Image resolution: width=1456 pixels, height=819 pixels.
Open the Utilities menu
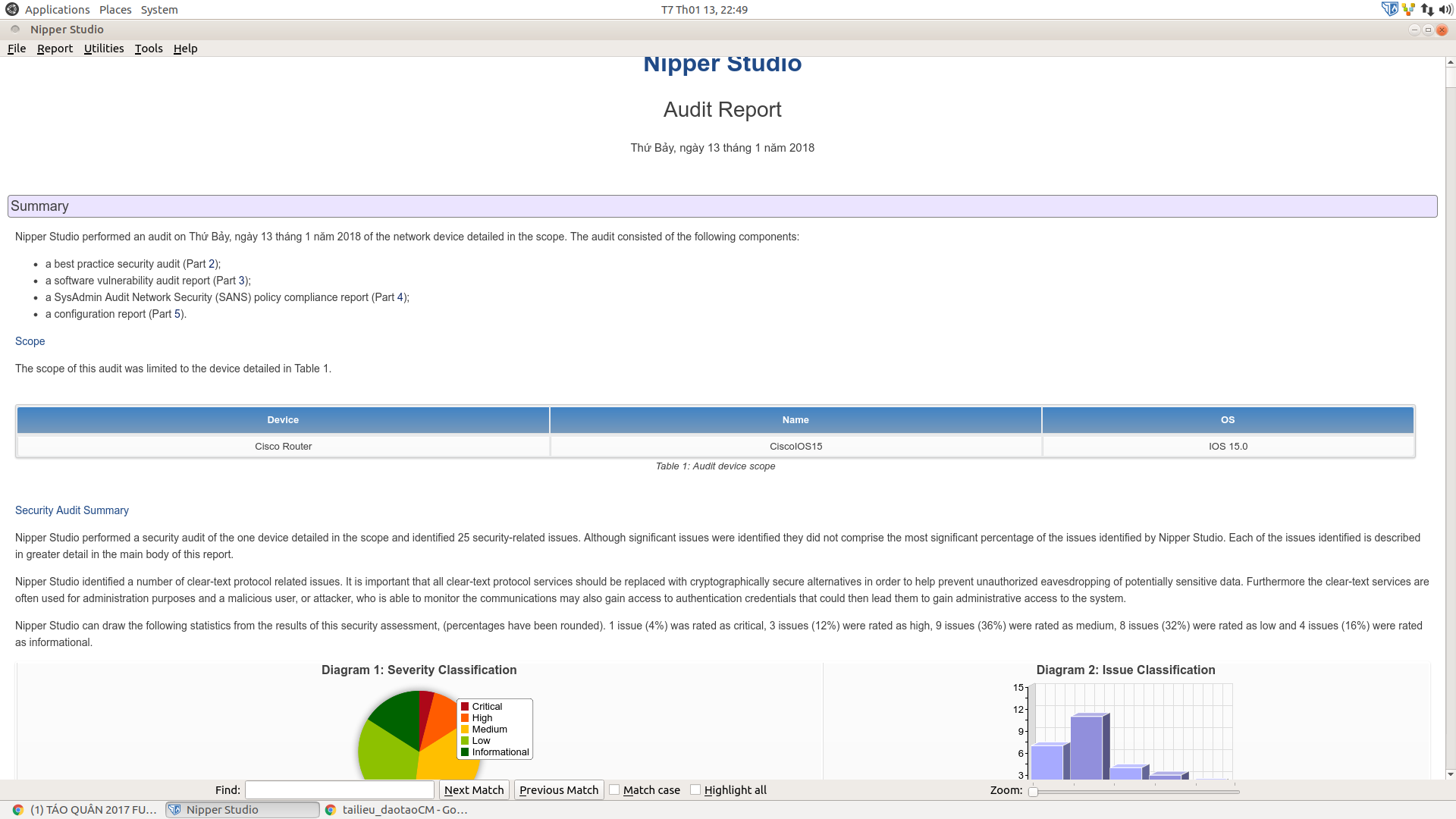point(104,48)
